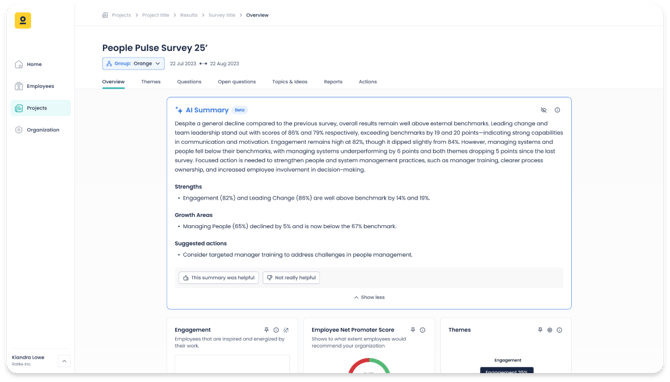670x382 pixels.
Task: Click the yellow app logo
Action: 23,21
